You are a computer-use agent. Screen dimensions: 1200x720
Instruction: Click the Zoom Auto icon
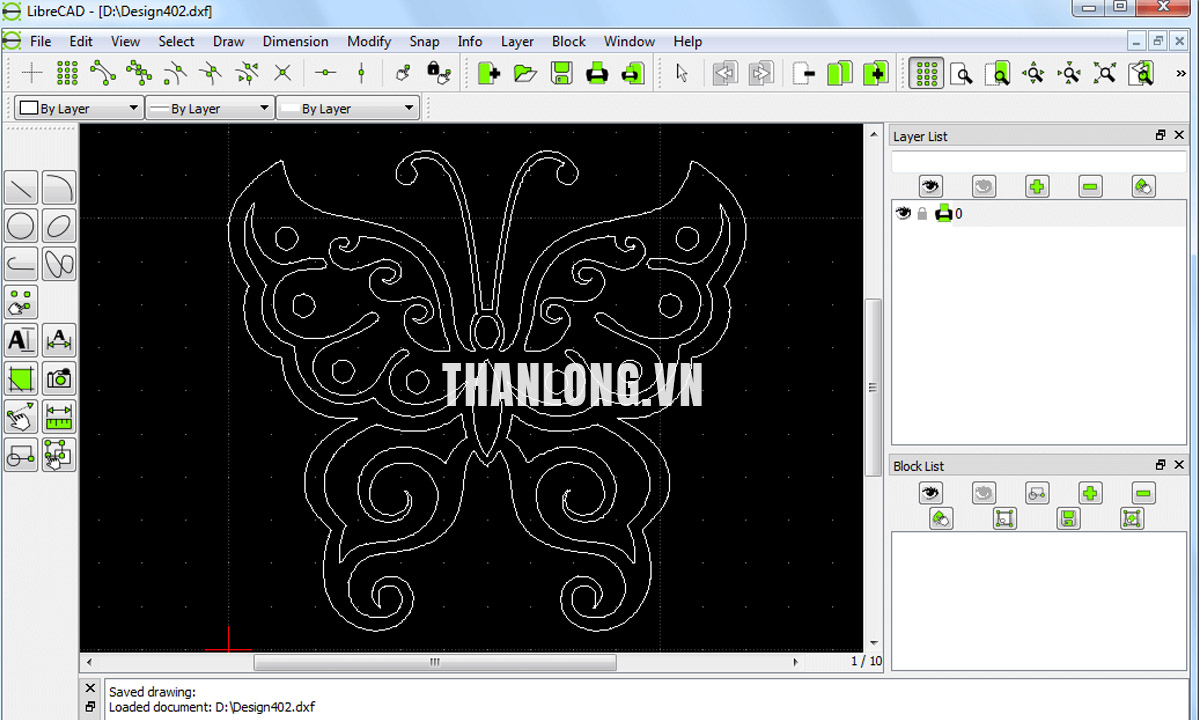pos(1105,73)
